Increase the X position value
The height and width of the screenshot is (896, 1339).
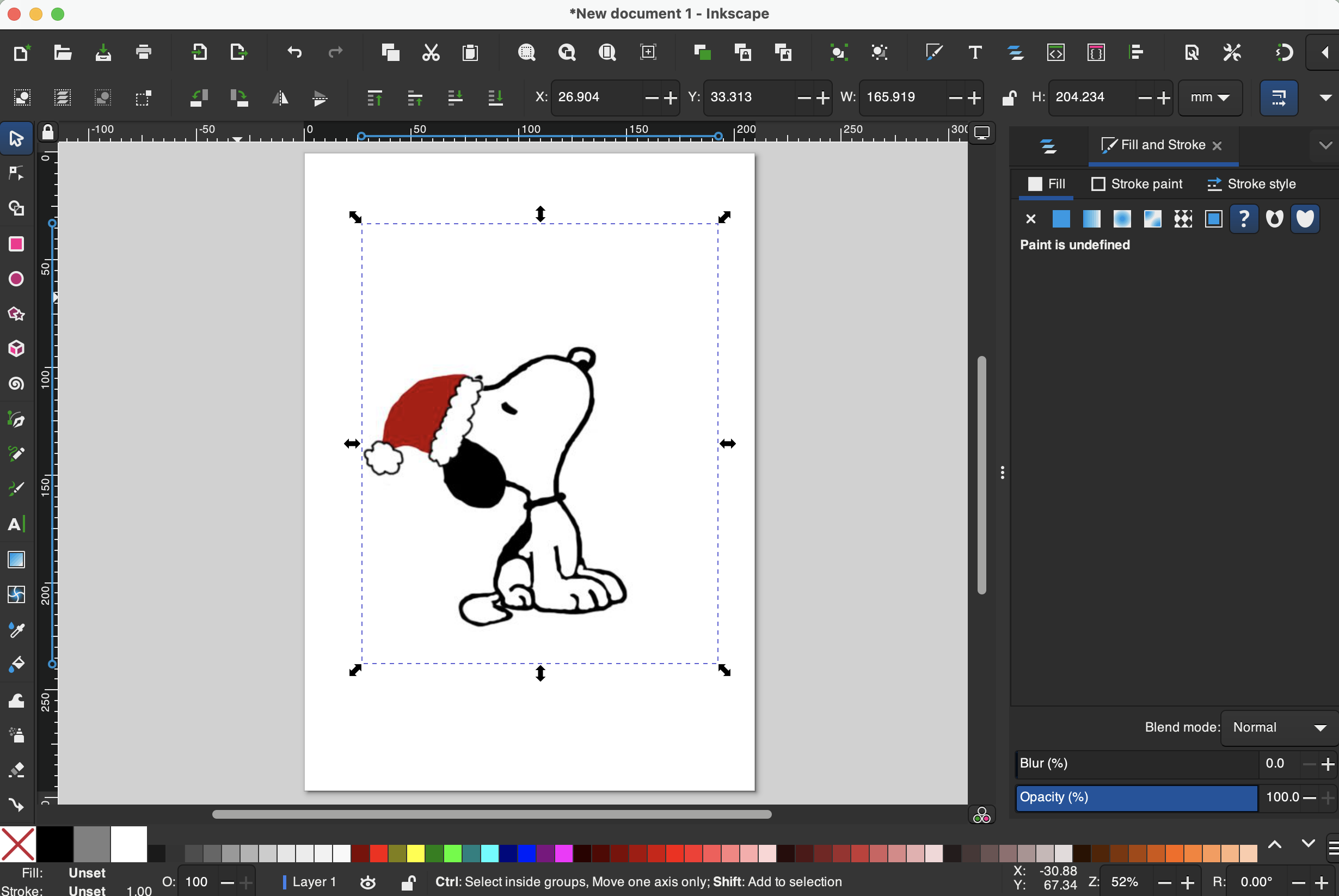tap(671, 99)
